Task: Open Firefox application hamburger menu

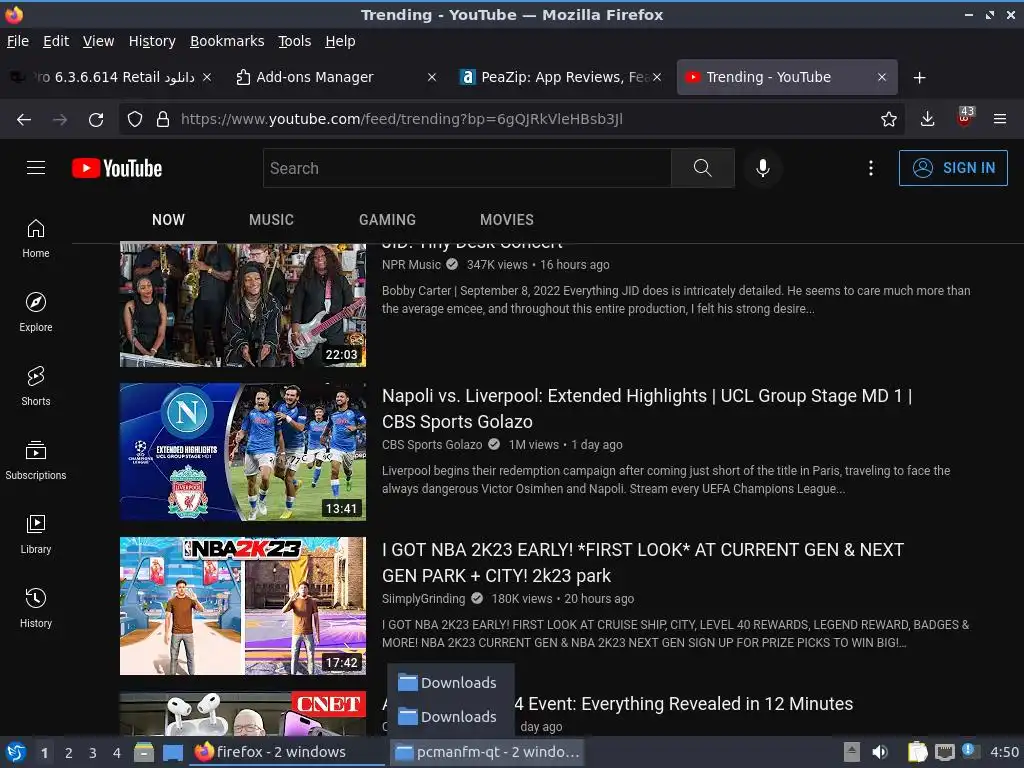Action: (1000, 119)
